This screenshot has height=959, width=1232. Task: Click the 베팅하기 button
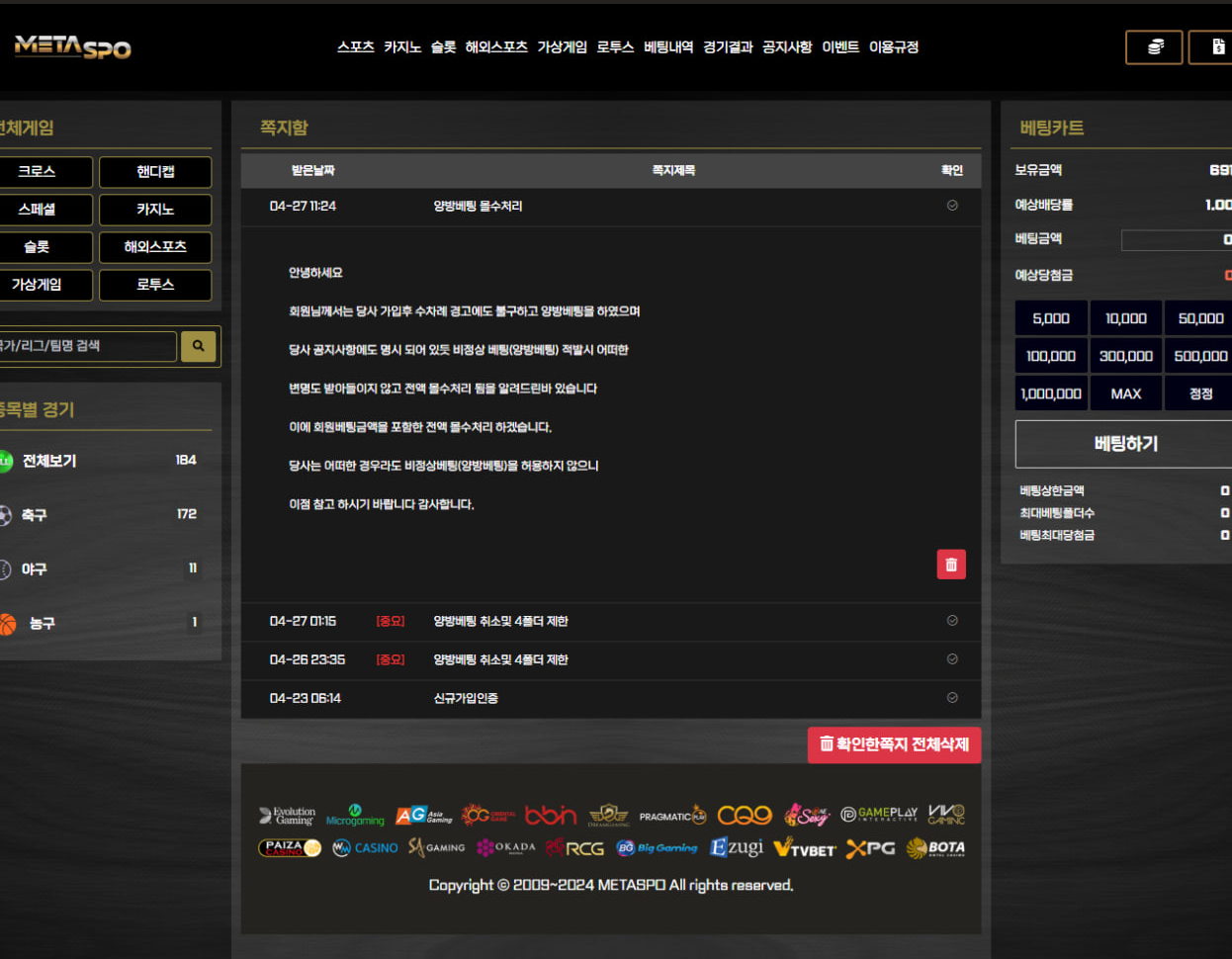tap(1125, 444)
